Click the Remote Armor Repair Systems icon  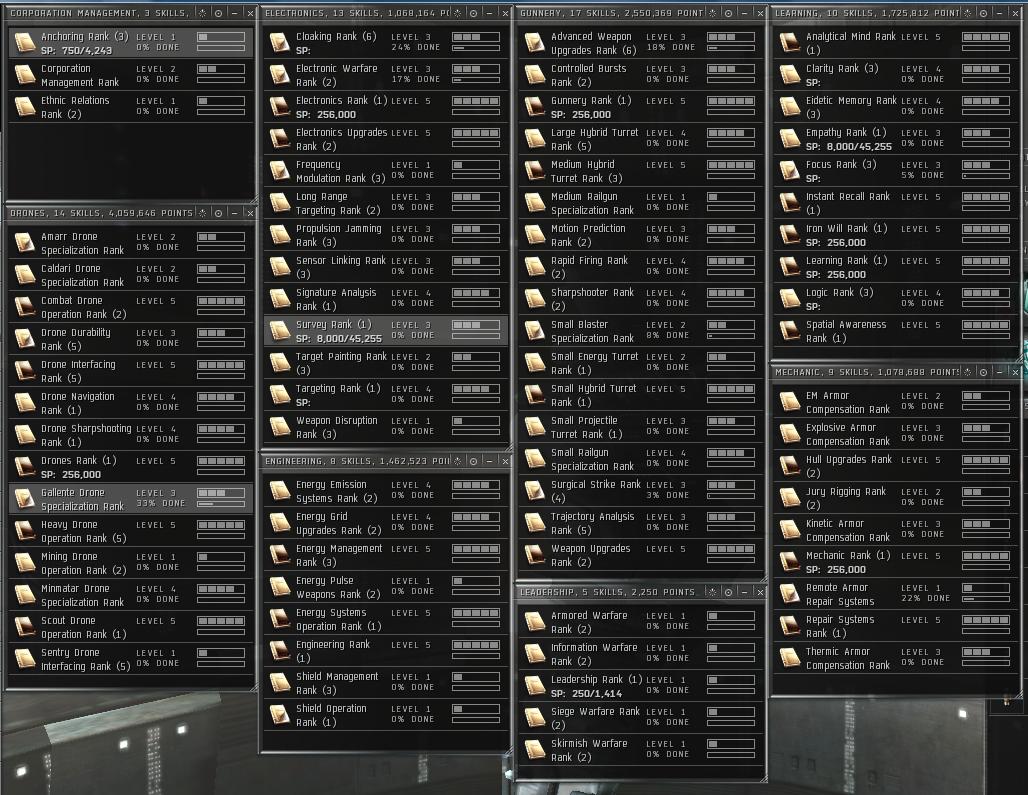[790, 594]
